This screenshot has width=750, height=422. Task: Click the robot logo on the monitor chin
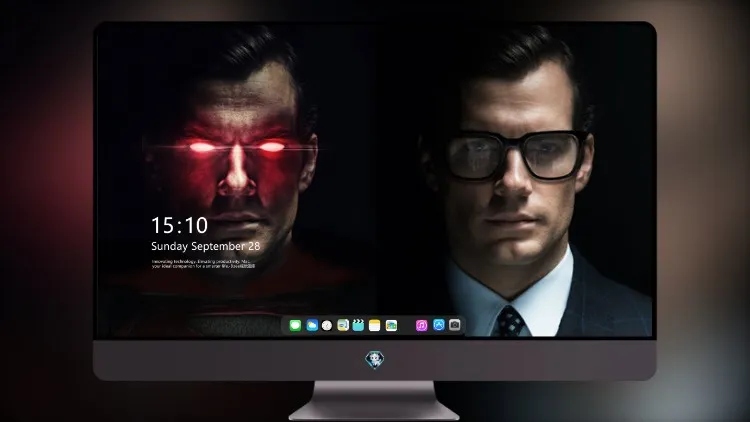click(x=375, y=360)
